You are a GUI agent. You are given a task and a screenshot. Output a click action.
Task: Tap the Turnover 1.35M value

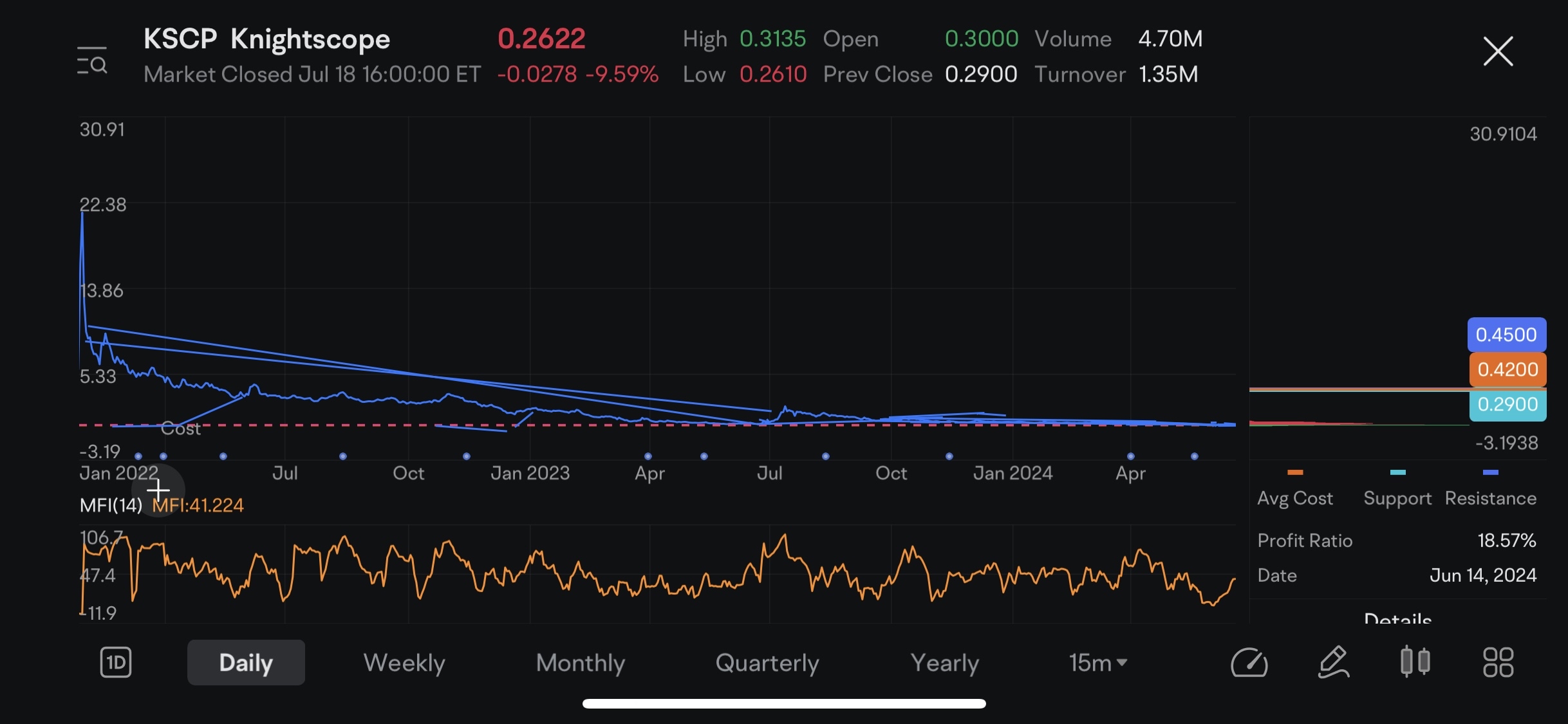click(x=1168, y=74)
